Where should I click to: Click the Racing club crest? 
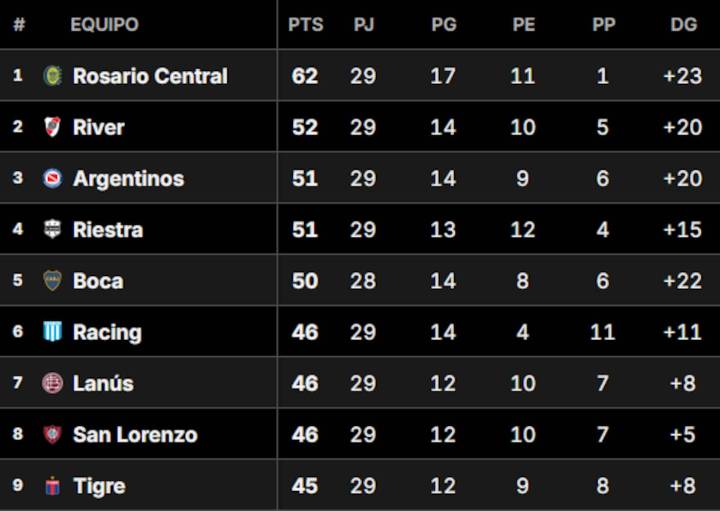(x=52, y=332)
